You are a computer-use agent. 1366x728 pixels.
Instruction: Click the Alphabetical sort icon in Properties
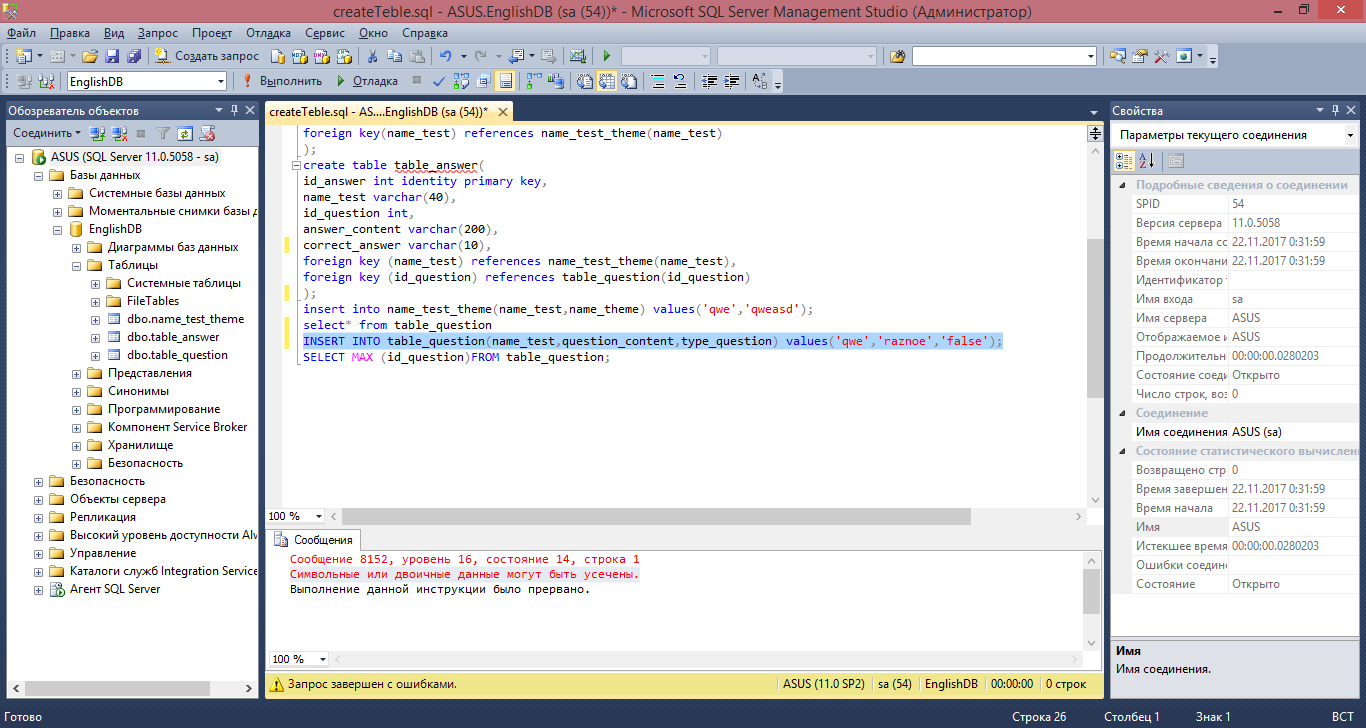pos(1147,160)
